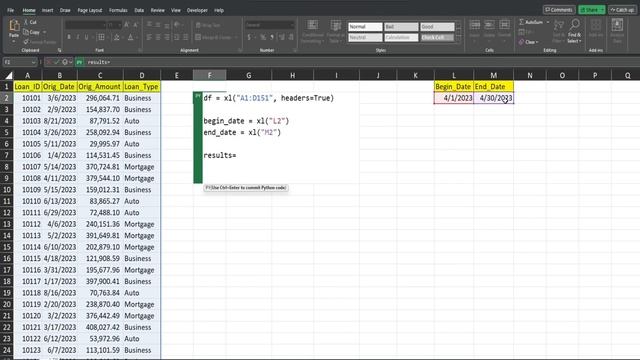Viewport: 640px width, 360px height.
Task: Click the green Share button
Action: click(x=591, y=10)
